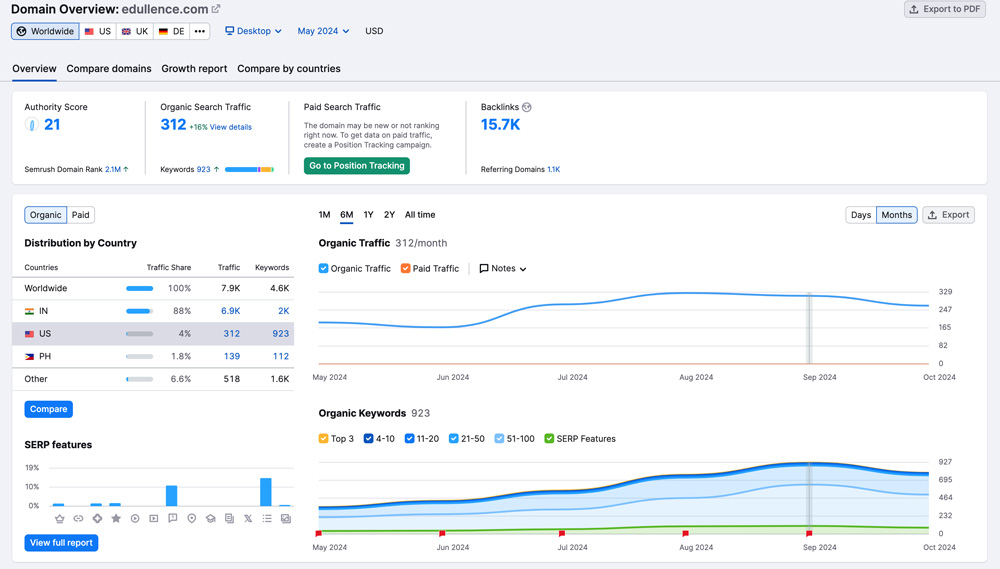Click Semrush Domain Rank up arrow
Screen dimensions: 1000x569
click(x=126, y=169)
